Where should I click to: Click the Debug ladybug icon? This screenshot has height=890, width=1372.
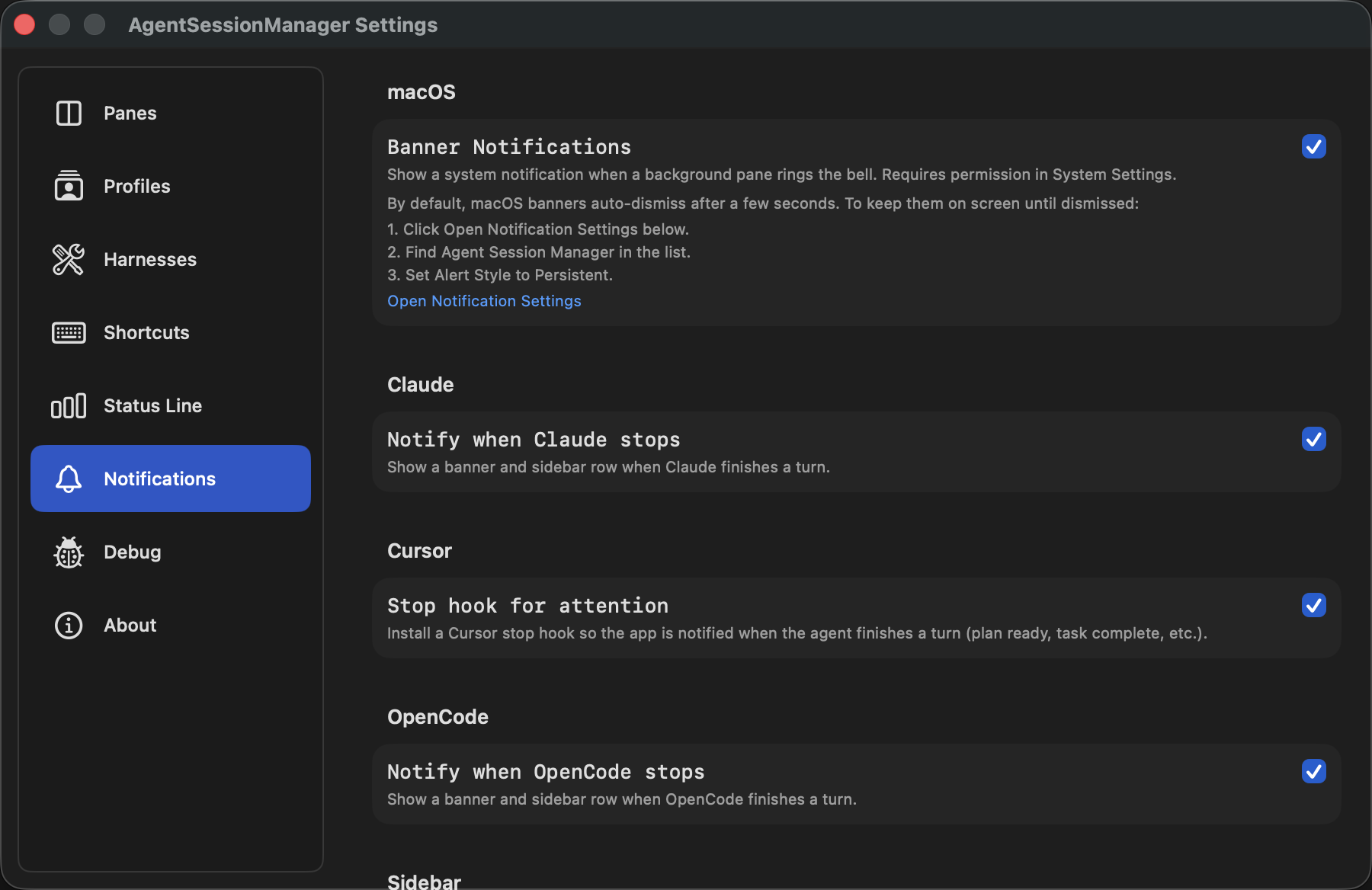pos(69,552)
